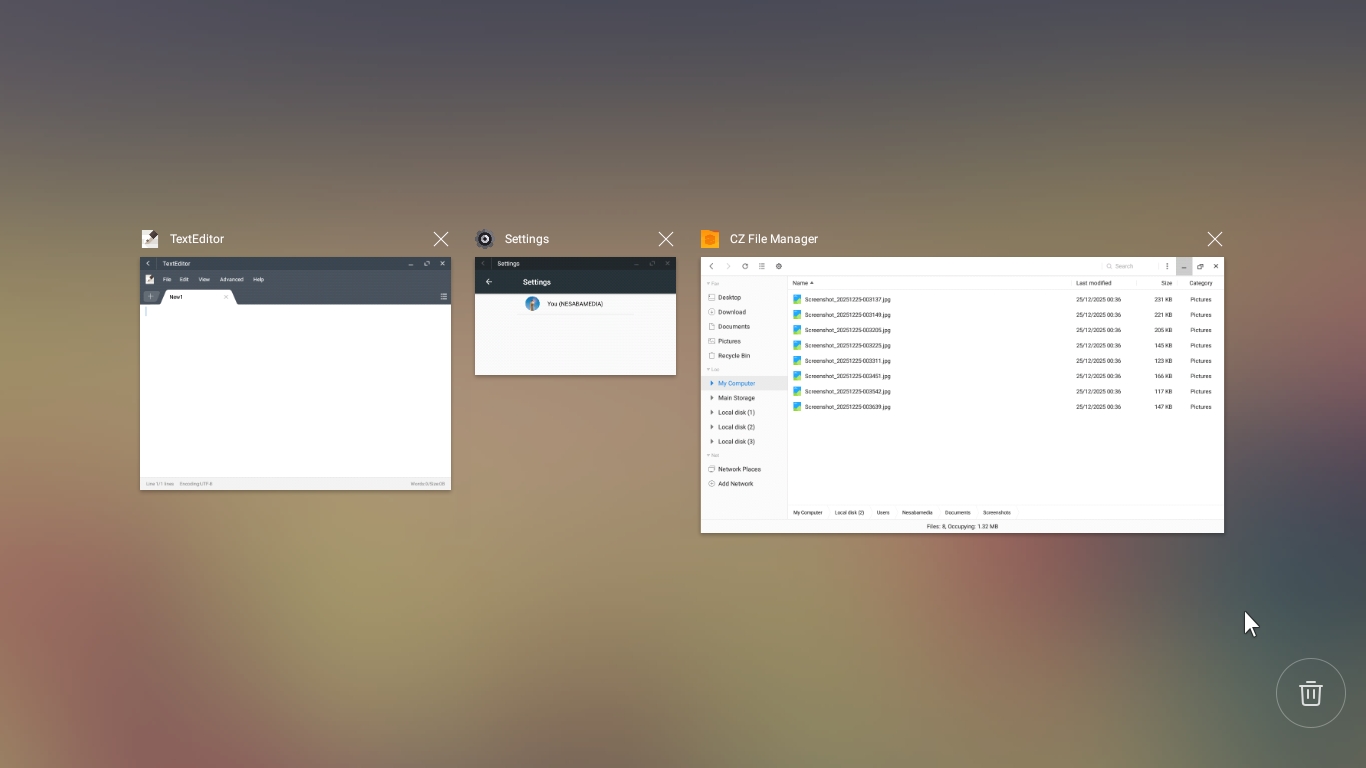Click the TextEditor pencil app icon
This screenshot has width=1366, height=768.
click(150, 239)
